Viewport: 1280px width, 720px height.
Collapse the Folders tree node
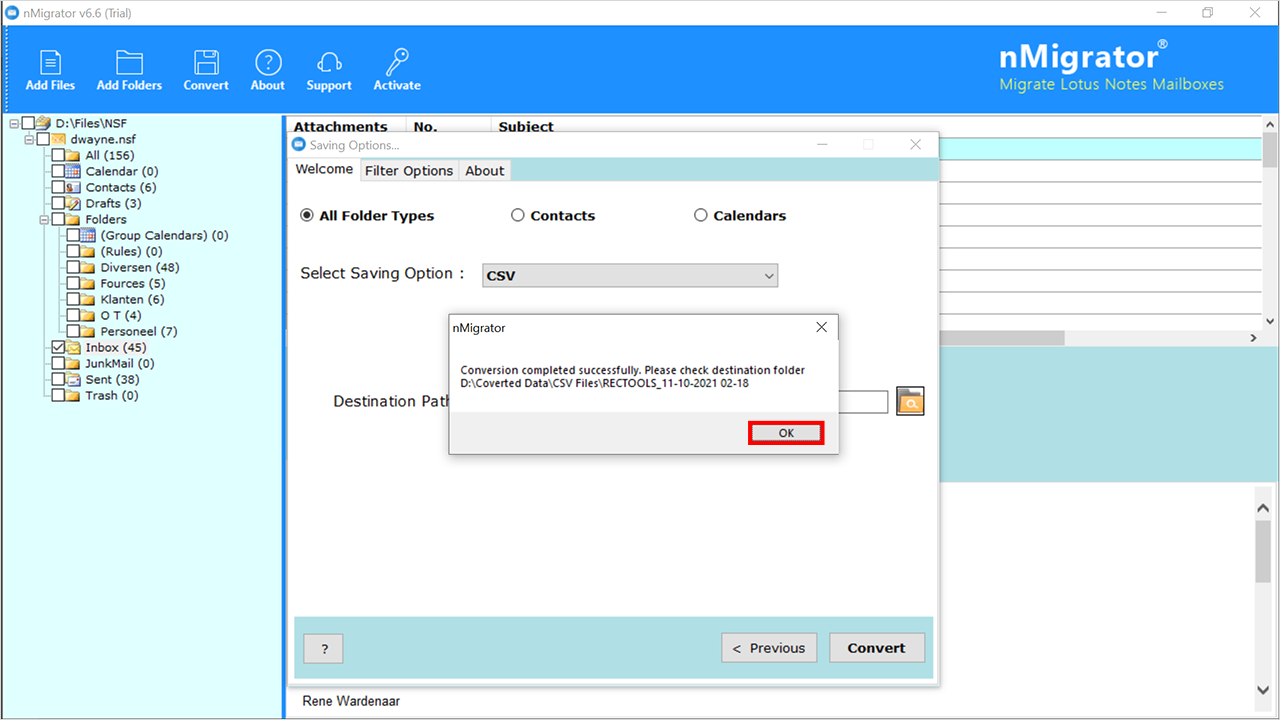pyautogui.click(x=44, y=219)
